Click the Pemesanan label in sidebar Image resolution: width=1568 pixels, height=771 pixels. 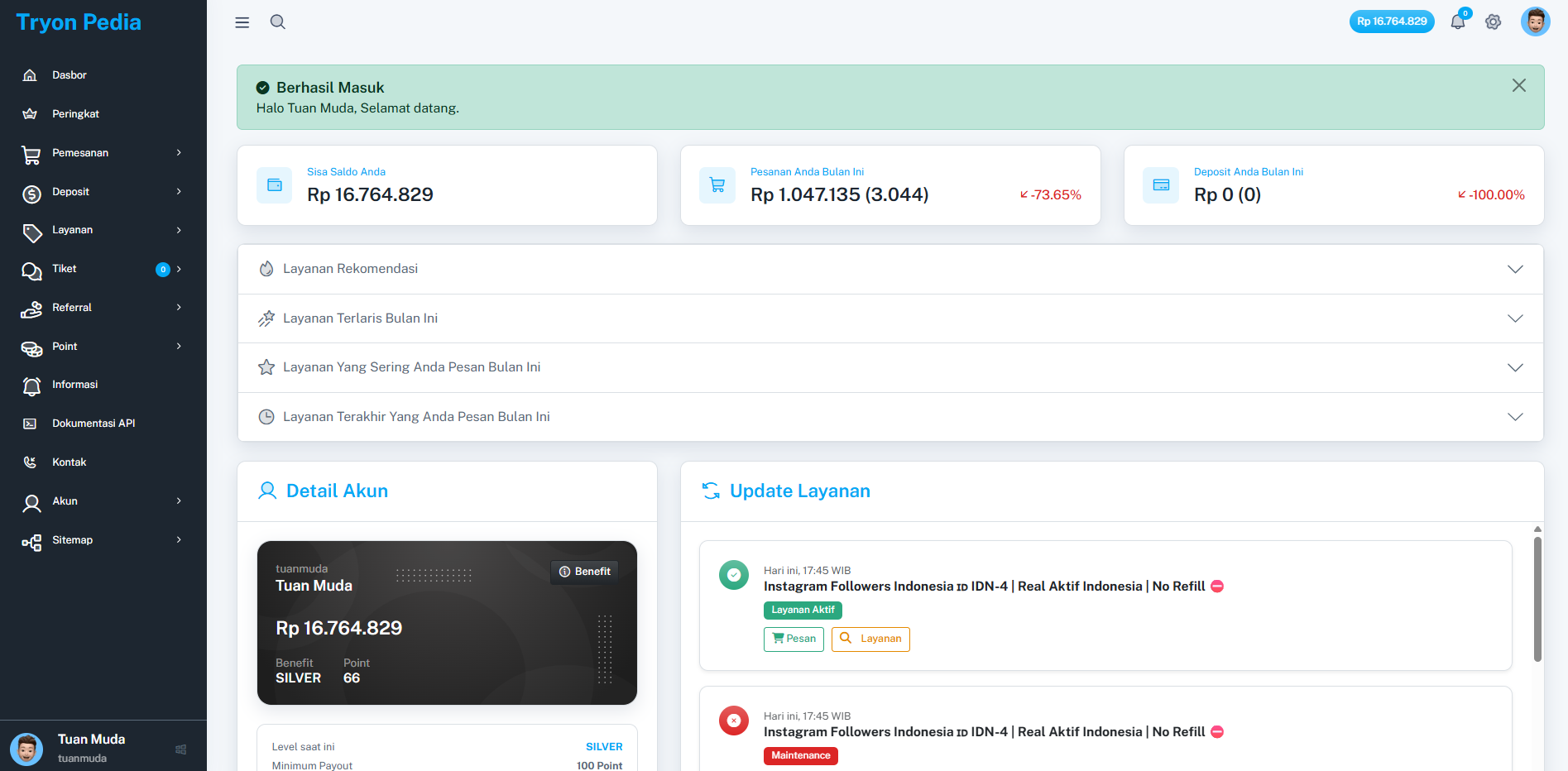(80, 153)
